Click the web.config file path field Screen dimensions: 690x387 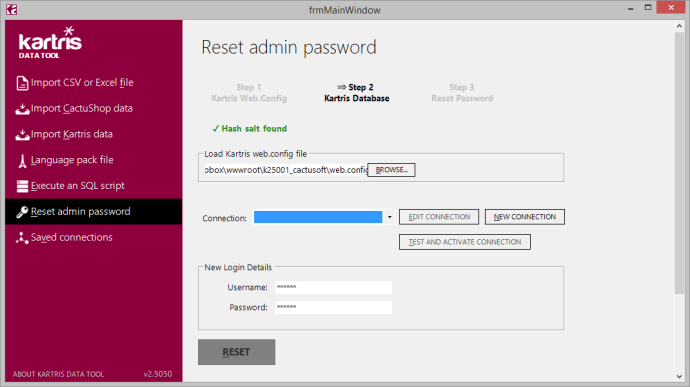[286, 170]
